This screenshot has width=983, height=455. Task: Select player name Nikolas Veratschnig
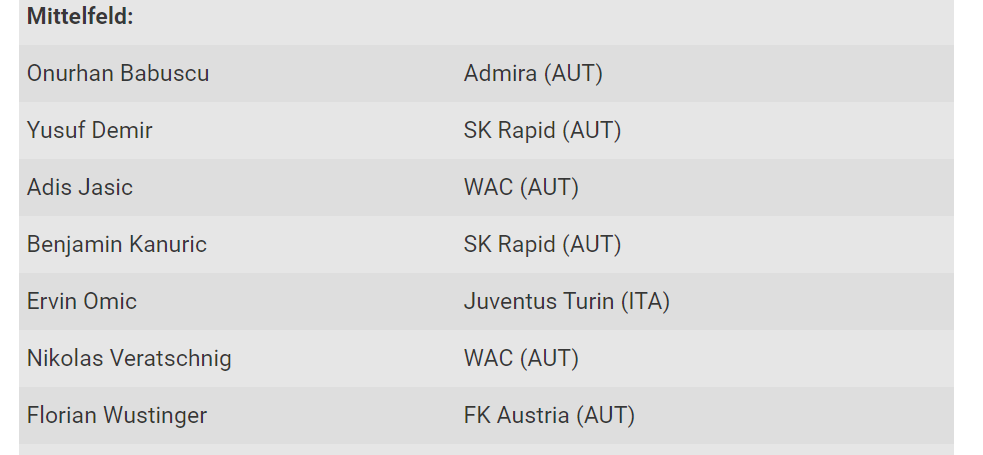(129, 358)
